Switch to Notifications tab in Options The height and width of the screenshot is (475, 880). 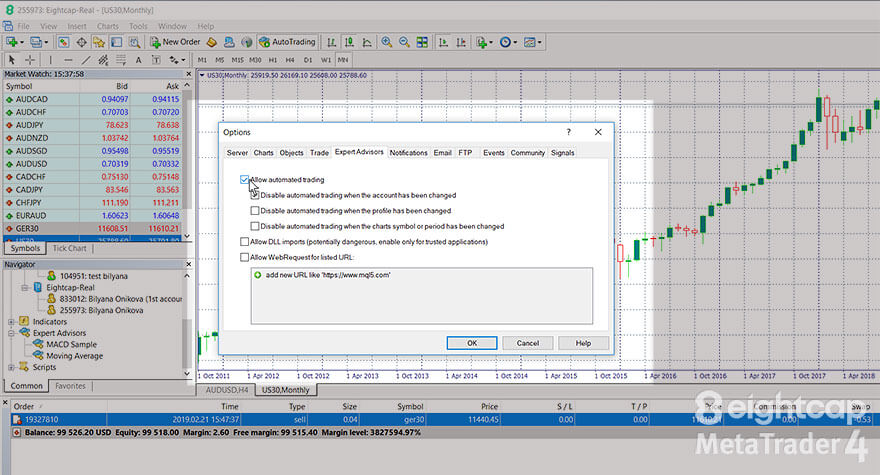(x=408, y=153)
